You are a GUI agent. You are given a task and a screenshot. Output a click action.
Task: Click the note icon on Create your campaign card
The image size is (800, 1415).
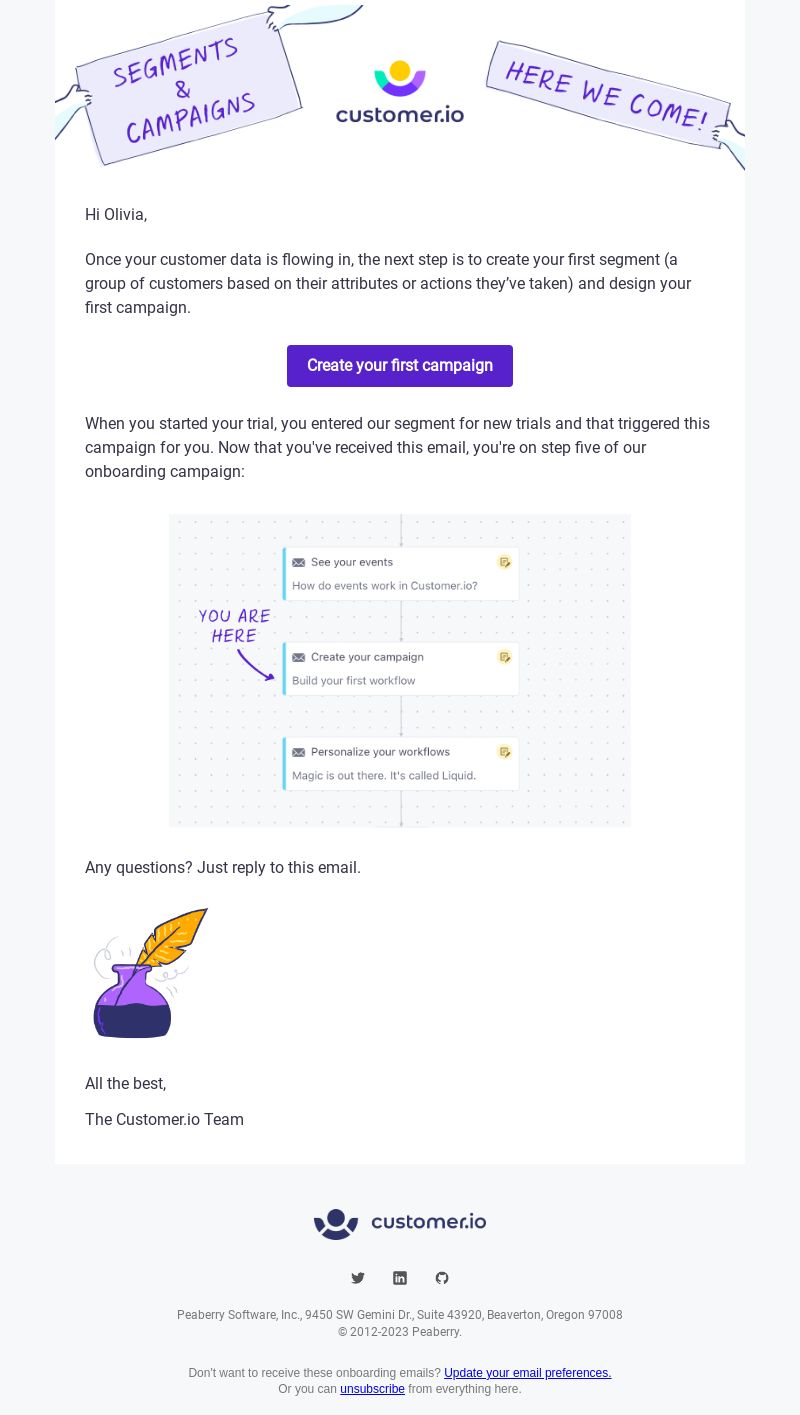point(505,657)
